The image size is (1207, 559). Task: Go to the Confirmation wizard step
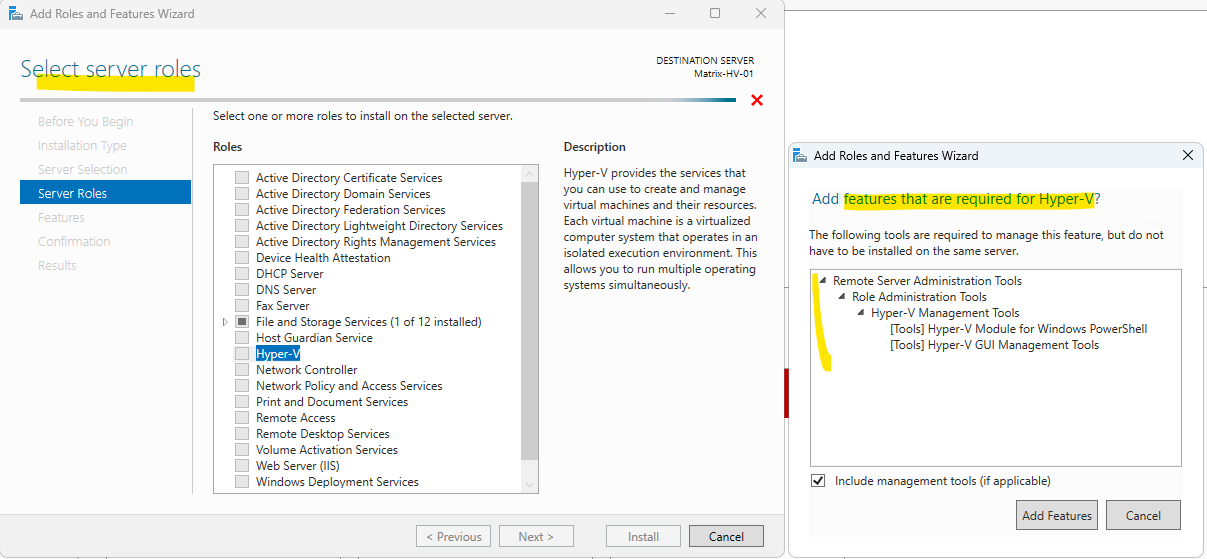point(74,241)
